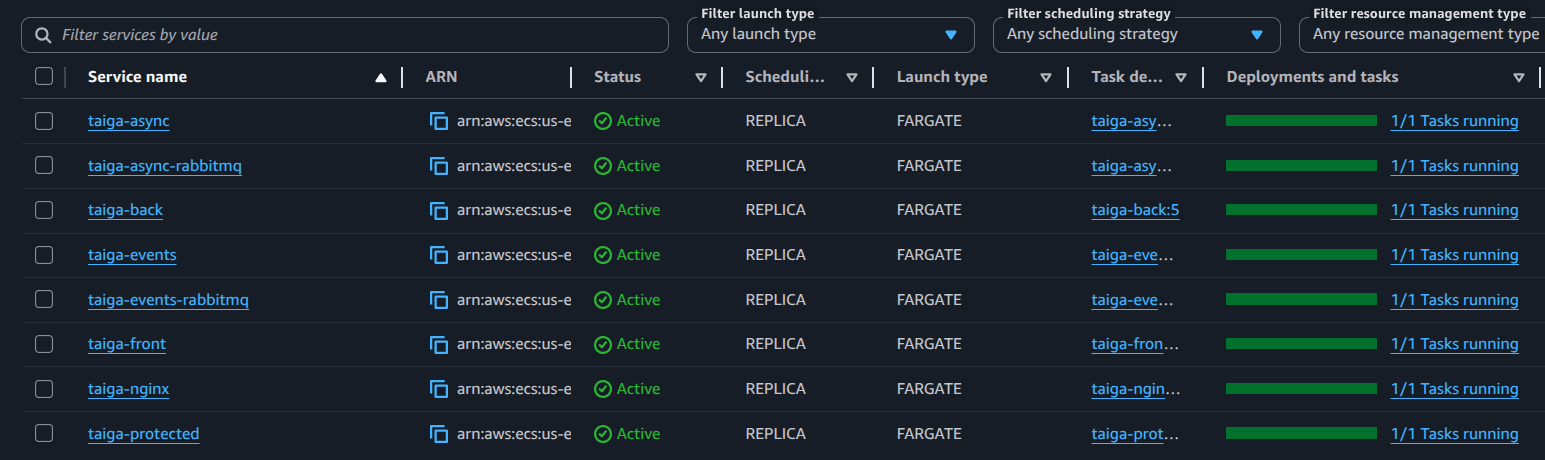The height and width of the screenshot is (460, 1545).
Task: Click the search magnifier icon in filter box
Action: [x=43, y=35]
